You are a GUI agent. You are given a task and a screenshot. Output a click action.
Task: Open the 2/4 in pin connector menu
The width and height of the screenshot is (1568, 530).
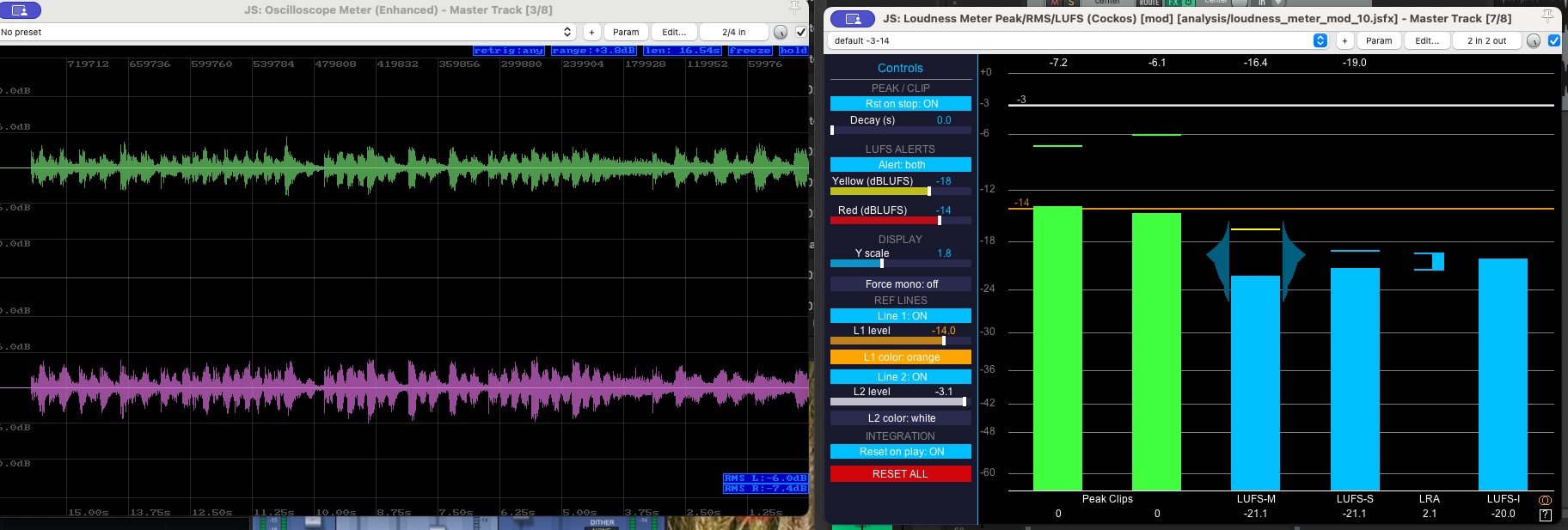tap(733, 32)
